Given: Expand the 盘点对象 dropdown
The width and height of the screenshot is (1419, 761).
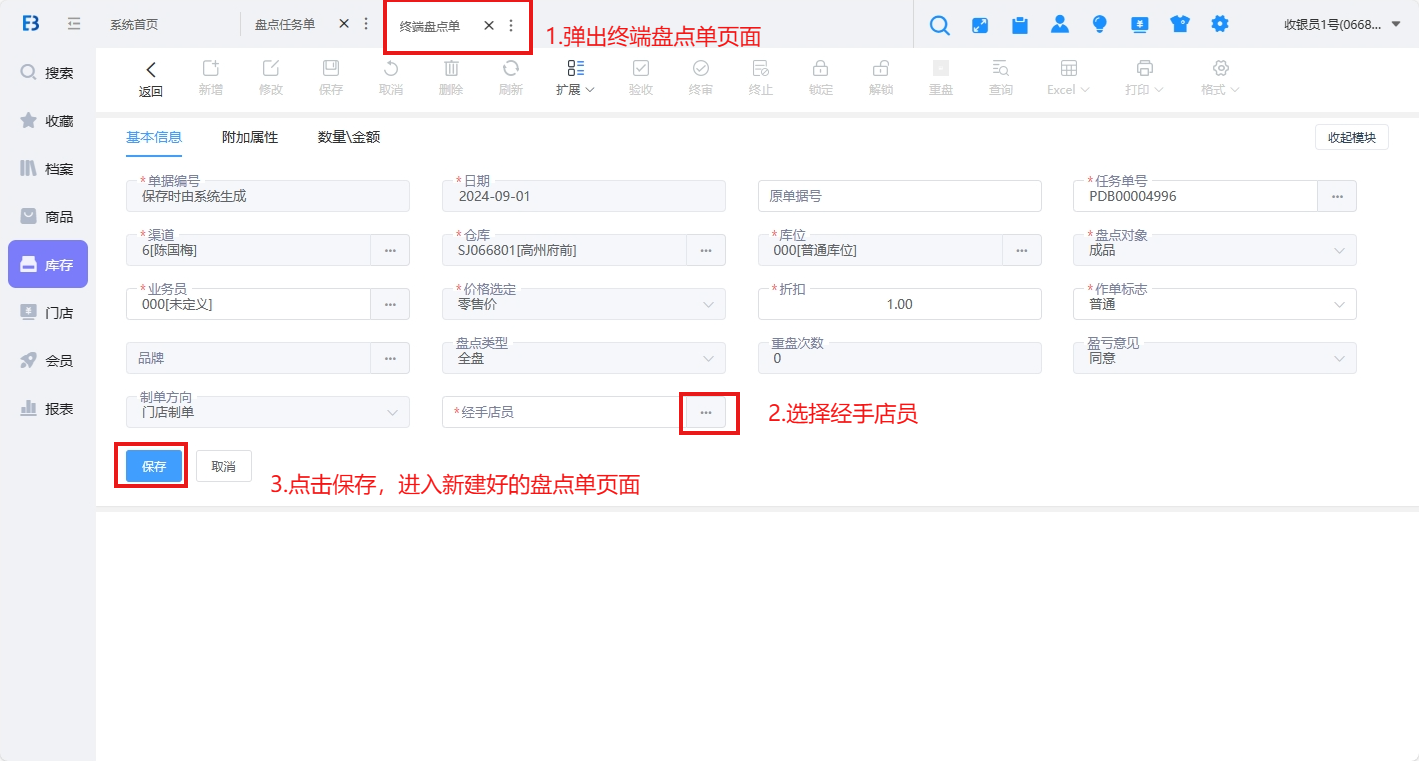Looking at the screenshot, I should pyautogui.click(x=1215, y=250).
